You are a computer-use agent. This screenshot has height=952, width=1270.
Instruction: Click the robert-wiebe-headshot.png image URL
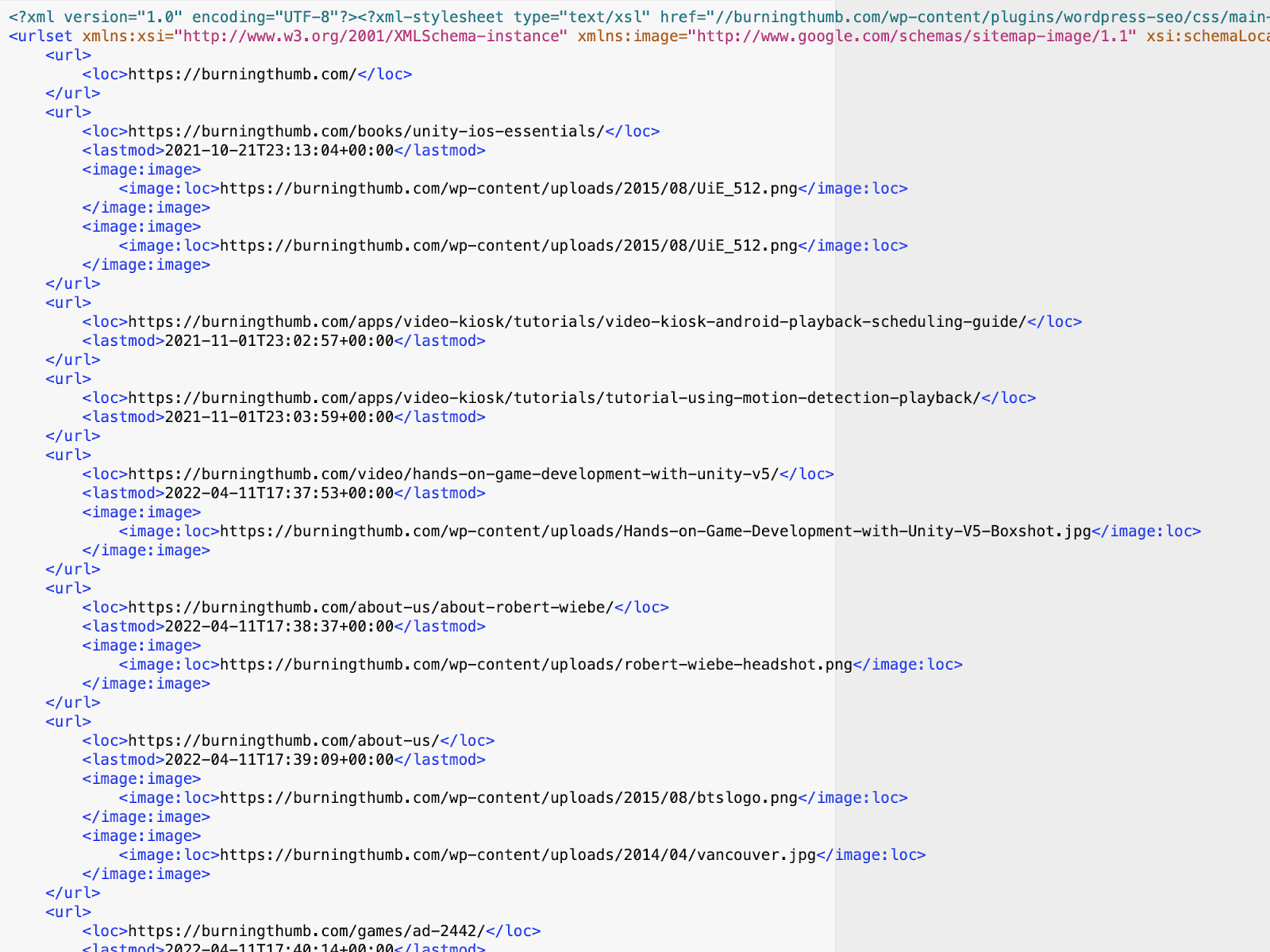(536, 664)
